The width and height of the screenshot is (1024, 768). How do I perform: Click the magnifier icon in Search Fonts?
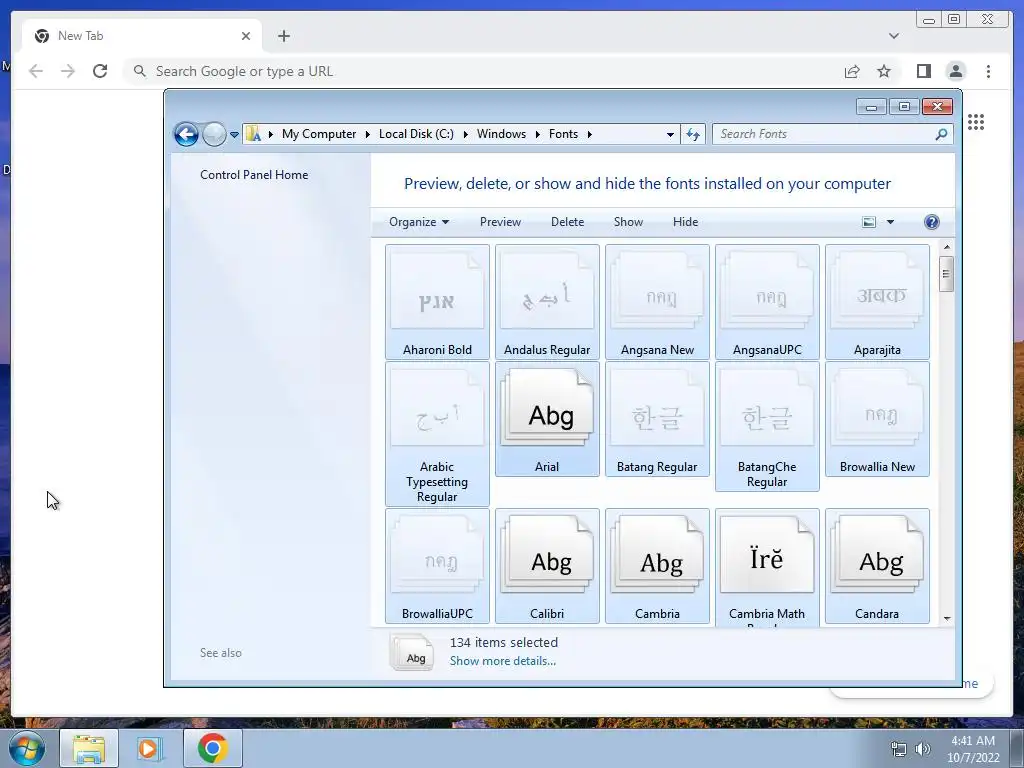pos(941,134)
